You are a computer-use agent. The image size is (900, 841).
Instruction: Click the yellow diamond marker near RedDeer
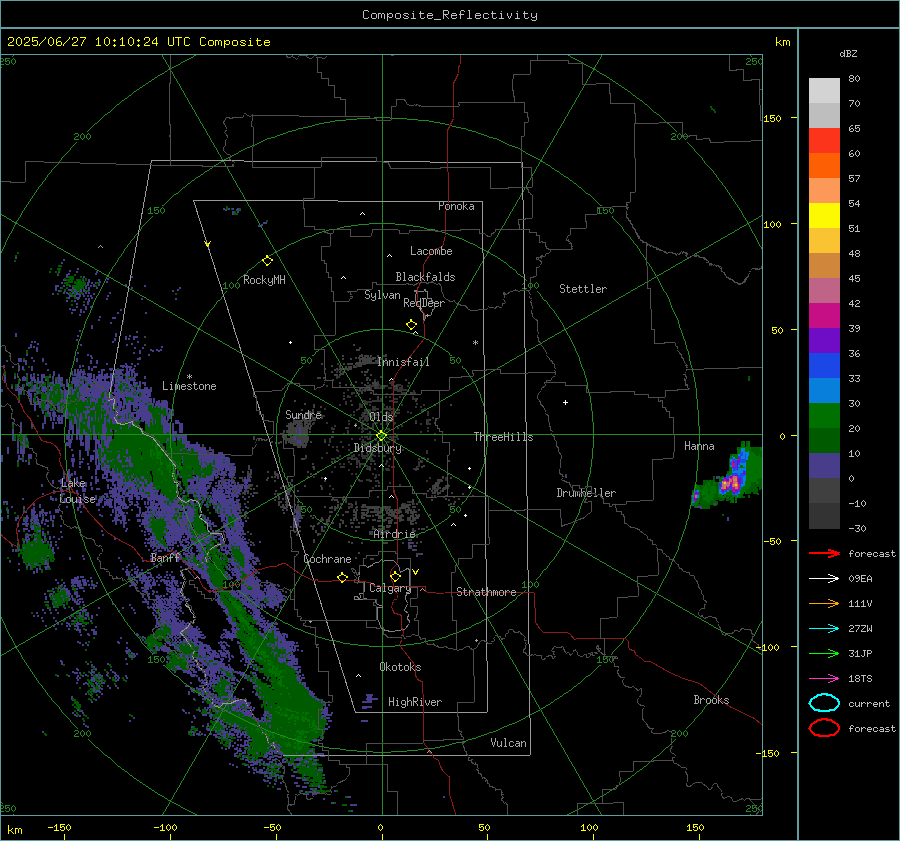pyautogui.click(x=411, y=325)
